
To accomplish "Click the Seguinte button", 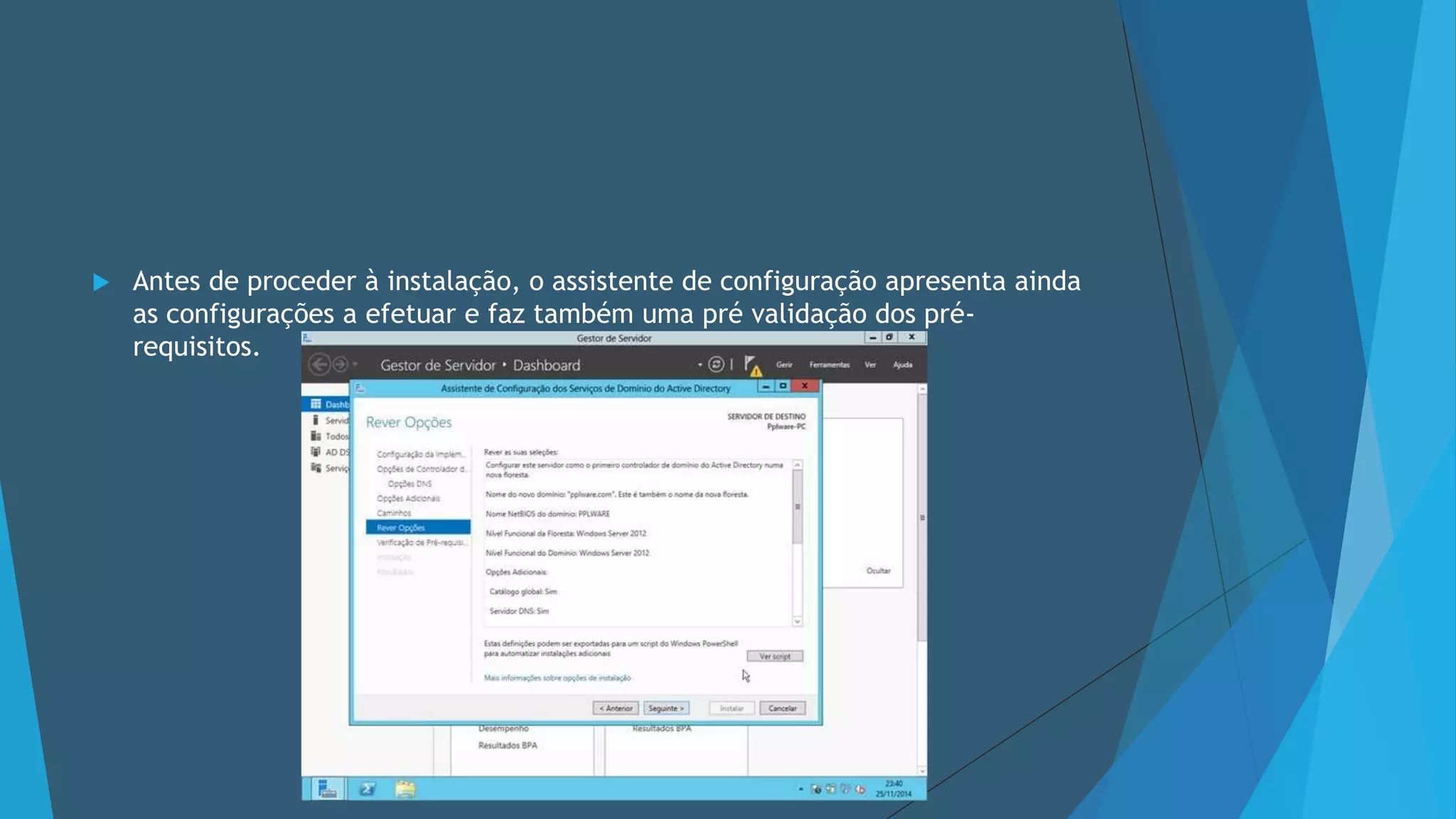I will [666, 708].
